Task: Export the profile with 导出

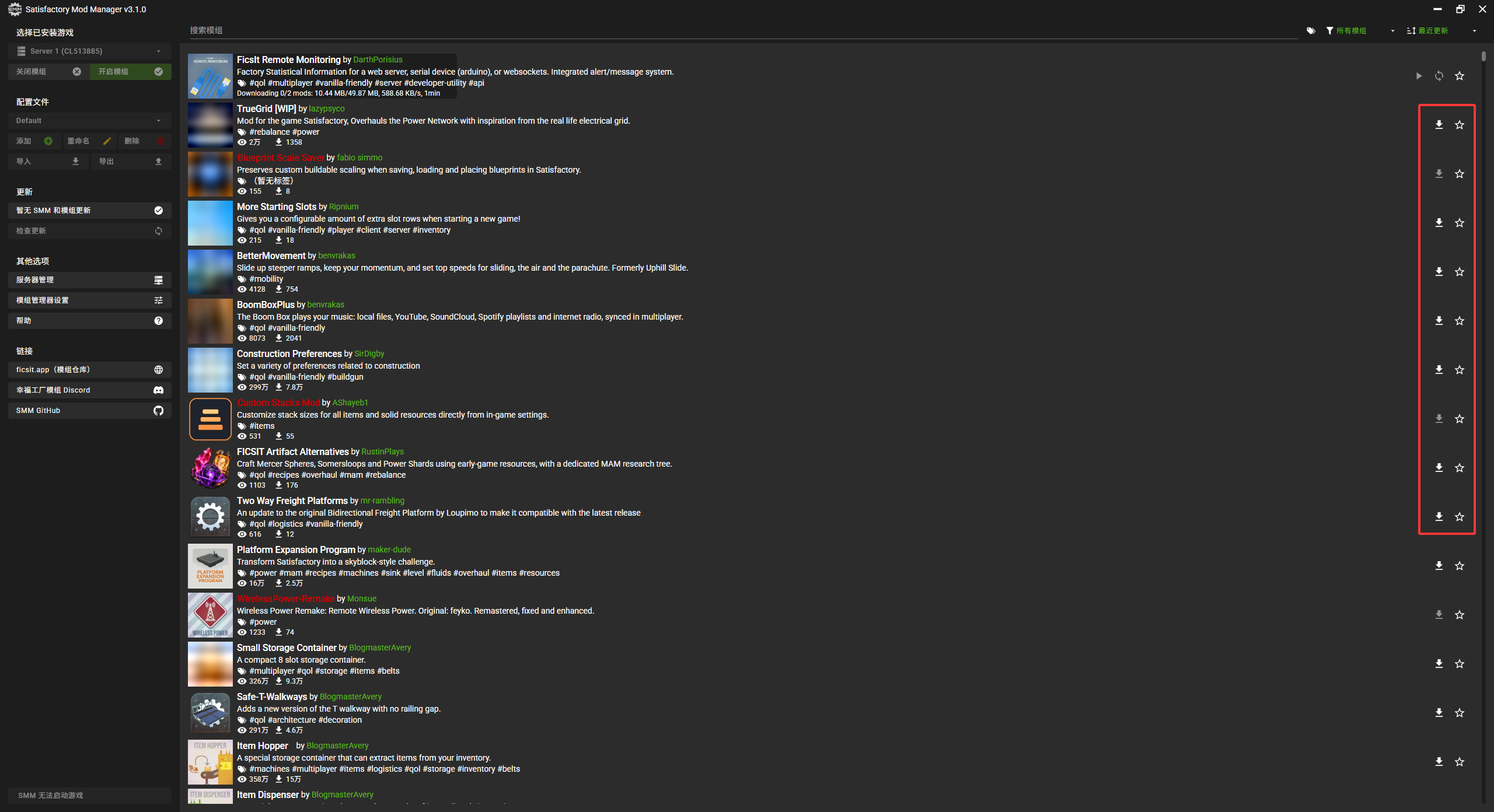Action: (131, 162)
